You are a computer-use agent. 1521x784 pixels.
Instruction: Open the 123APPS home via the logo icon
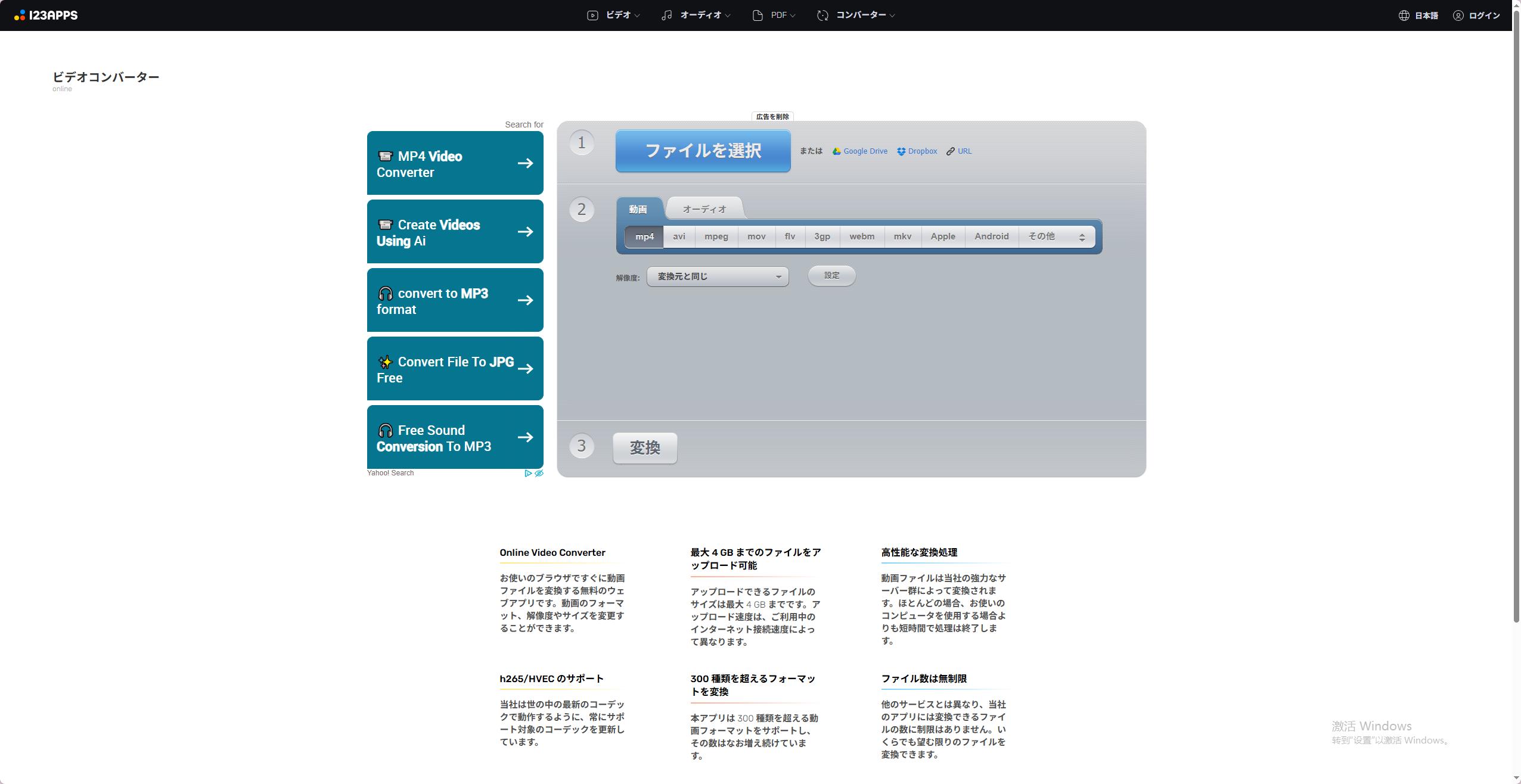click(x=21, y=15)
